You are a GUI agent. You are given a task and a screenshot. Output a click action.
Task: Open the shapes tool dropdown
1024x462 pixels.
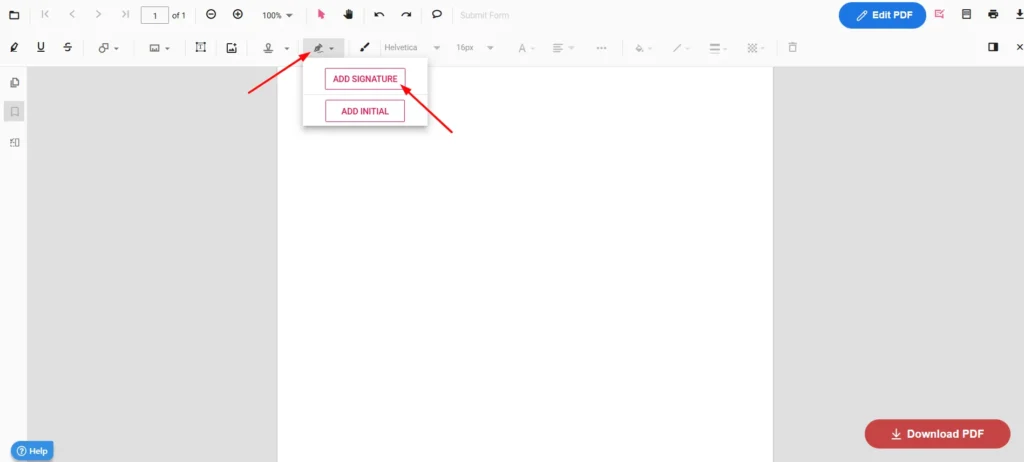tap(108, 48)
